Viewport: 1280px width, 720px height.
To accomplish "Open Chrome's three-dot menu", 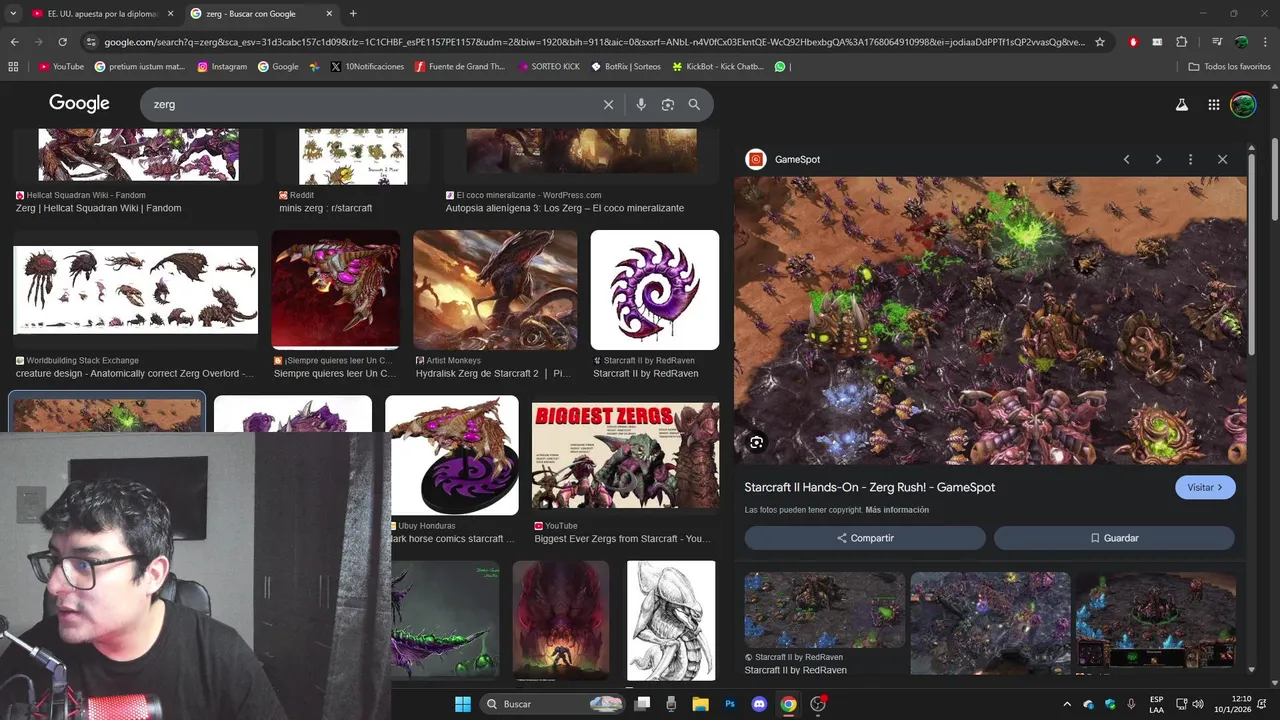I will (1265, 42).
